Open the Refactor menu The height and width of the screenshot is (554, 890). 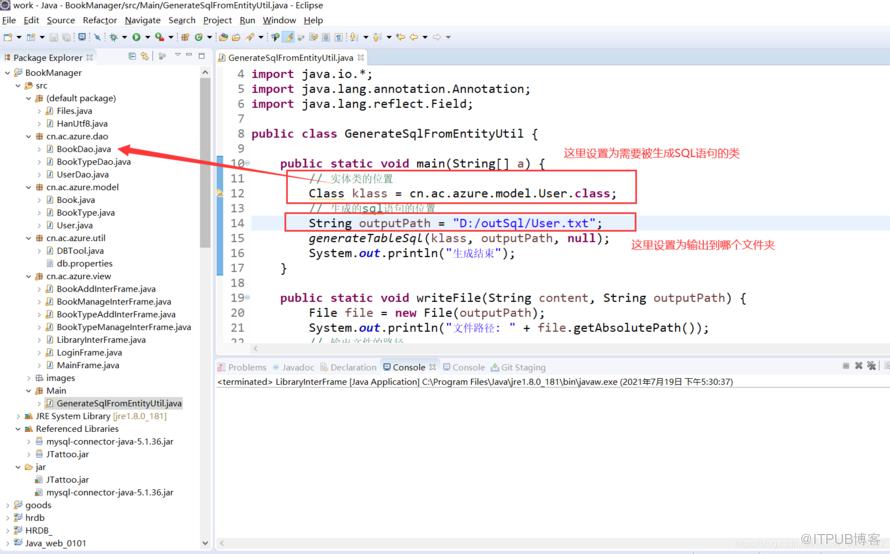click(100, 20)
